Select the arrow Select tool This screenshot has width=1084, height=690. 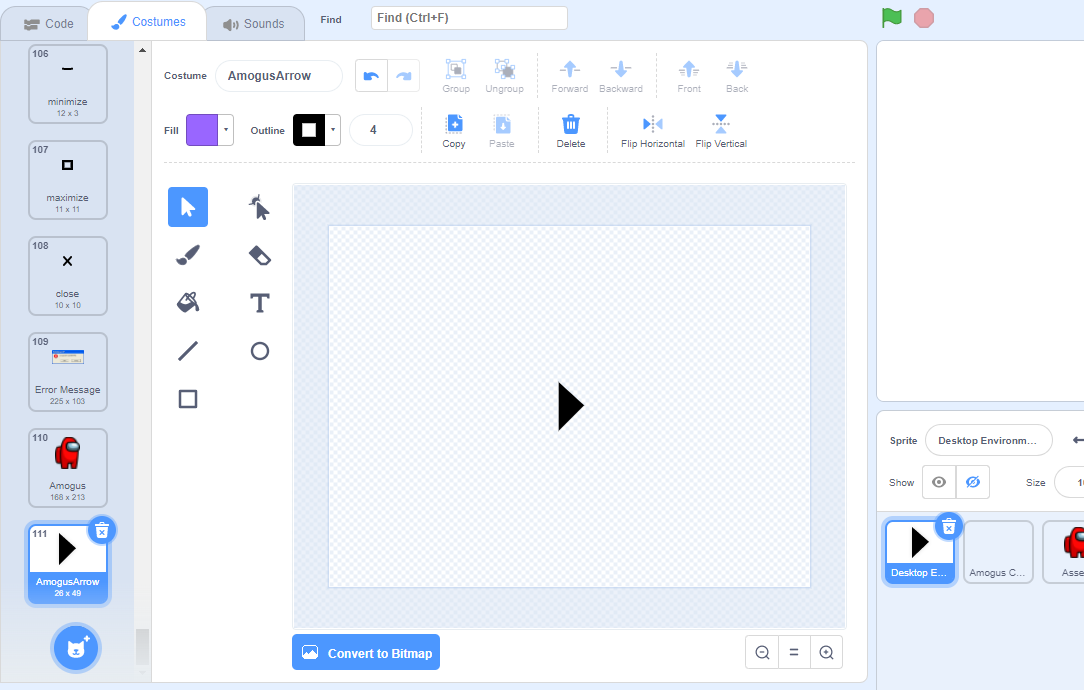[x=187, y=207]
